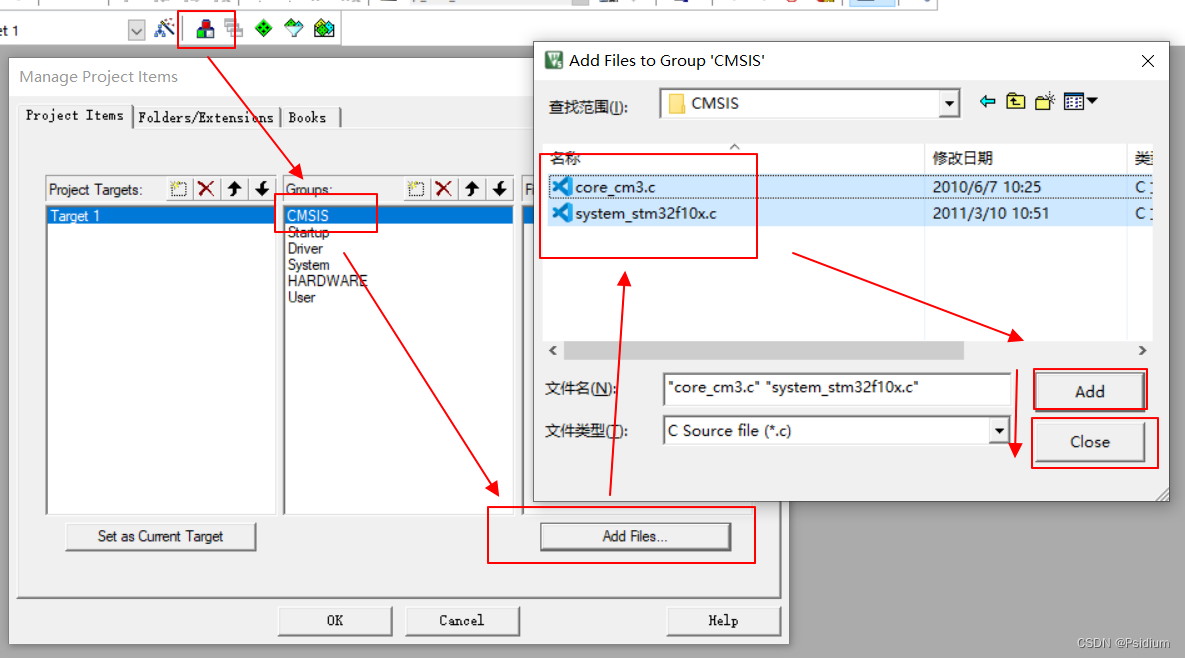Image resolution: width=1185 pixels, height=658 pixels.
Task: Click the 文件名 filename input field
Action: tap(837, 388)
